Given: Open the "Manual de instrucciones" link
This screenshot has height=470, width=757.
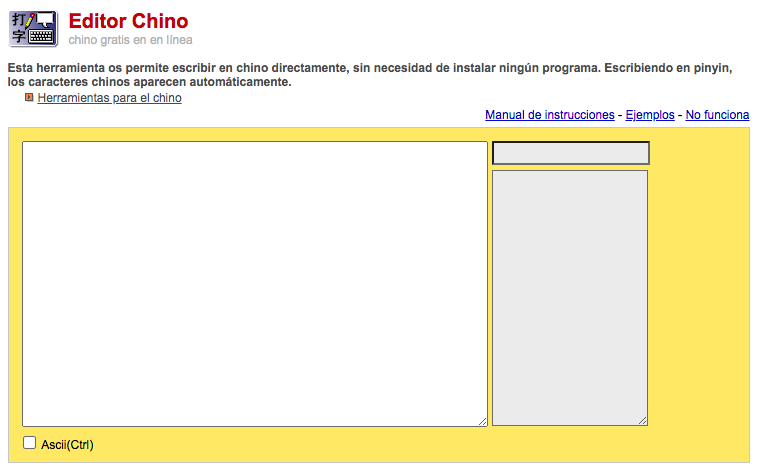Looking at the screenshot, I should [x=549, y=115].
